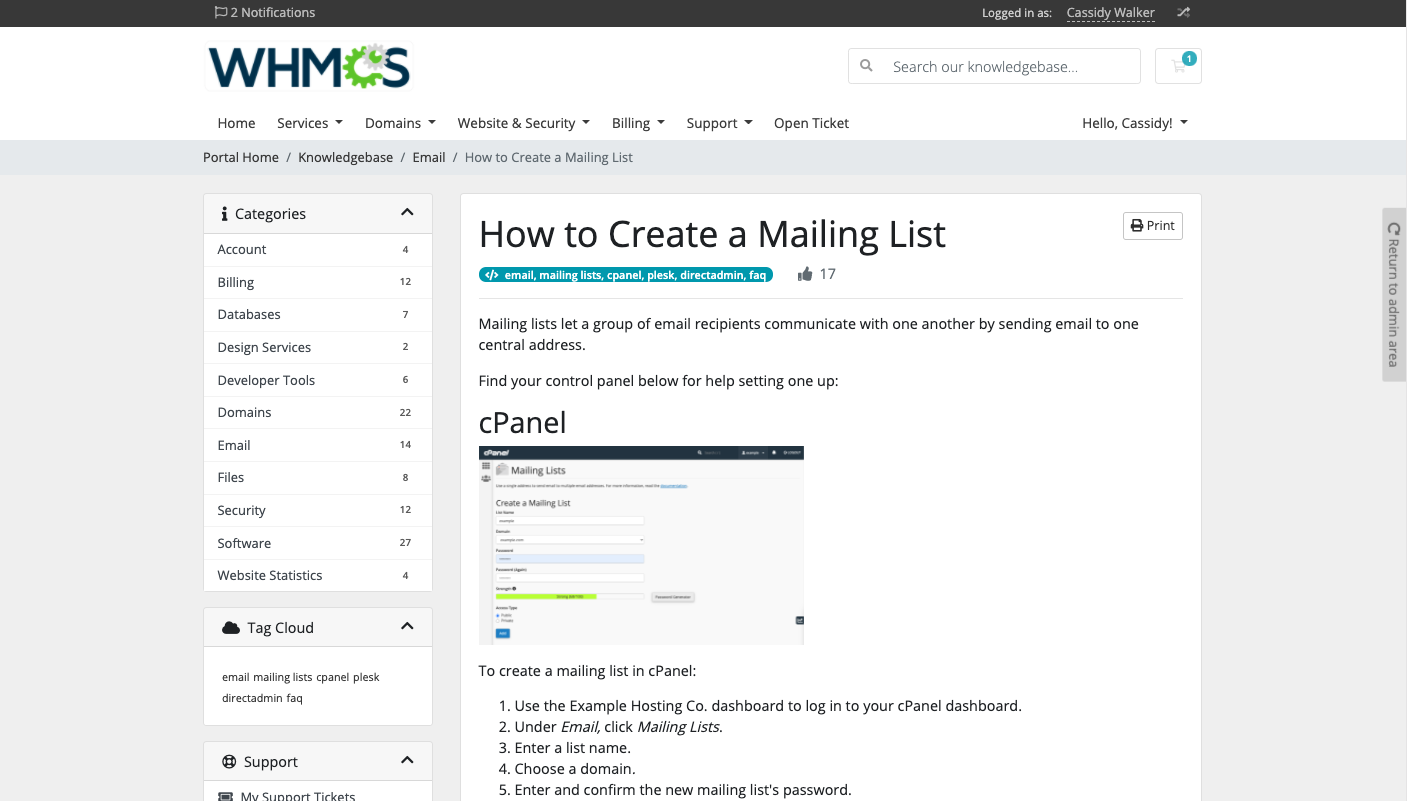
Task: Open the Domains dropdown menu
Action: [x=400, y=123]
